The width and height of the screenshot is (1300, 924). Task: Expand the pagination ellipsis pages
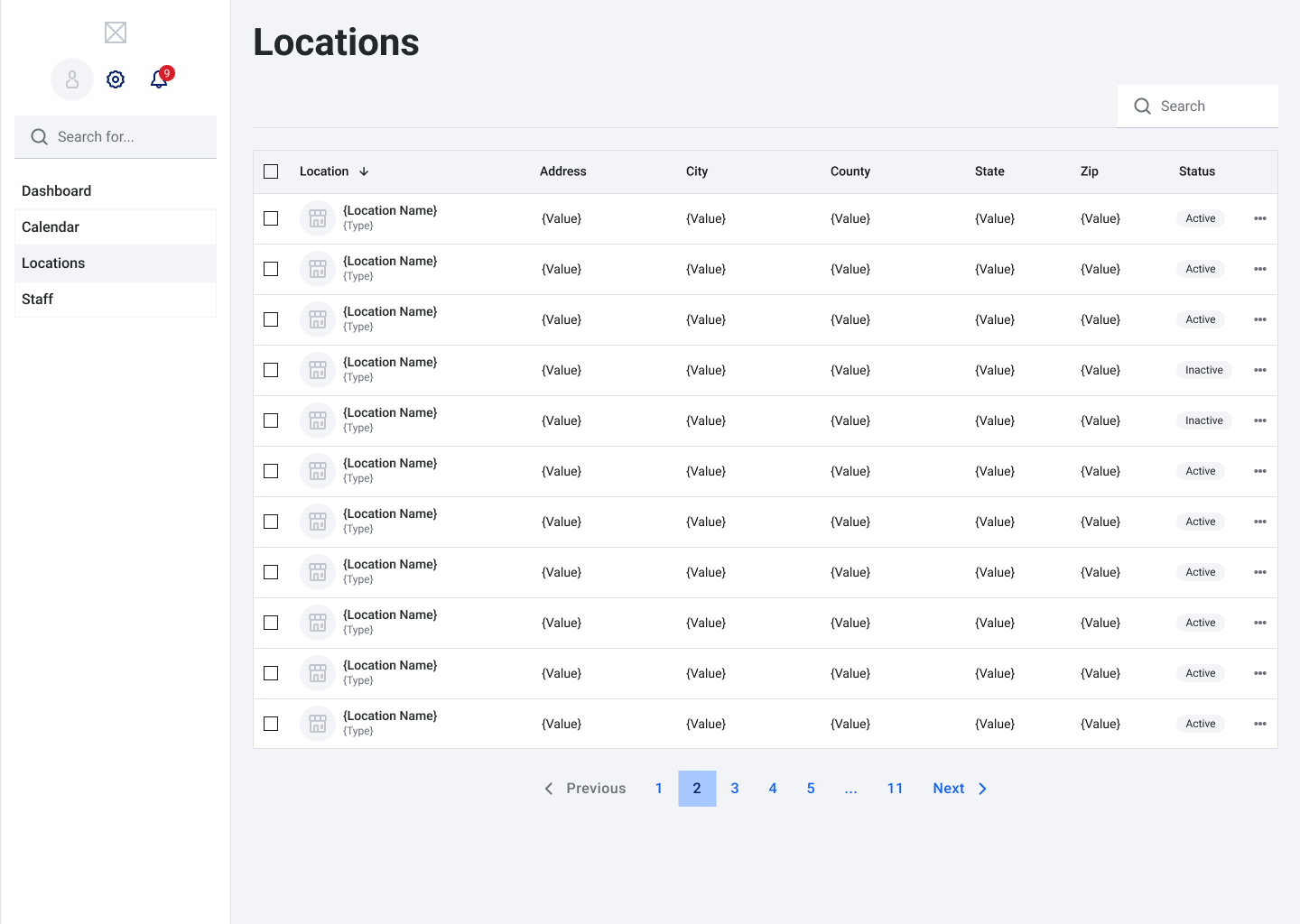pyautogui.click(x=850, y=789)
